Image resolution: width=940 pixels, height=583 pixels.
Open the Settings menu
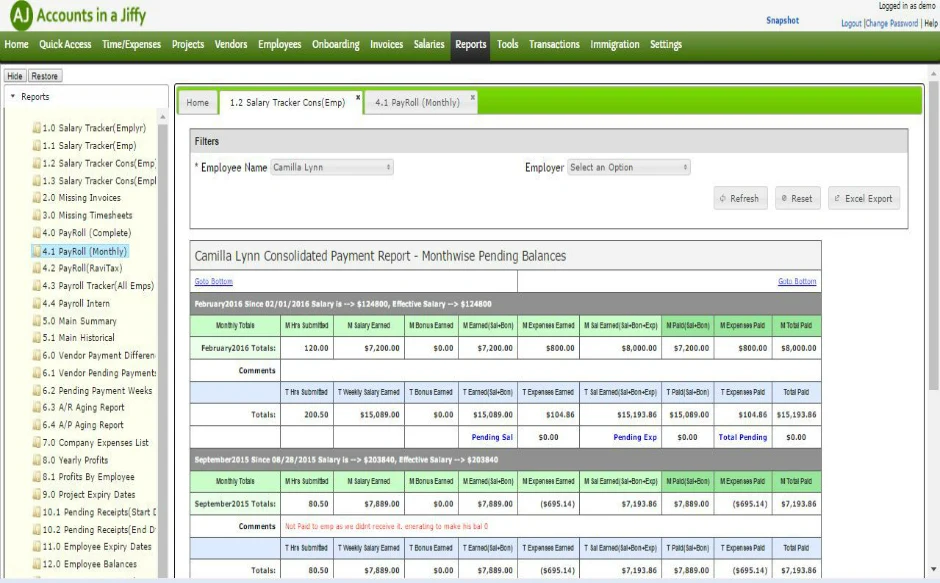click(666, 44)
